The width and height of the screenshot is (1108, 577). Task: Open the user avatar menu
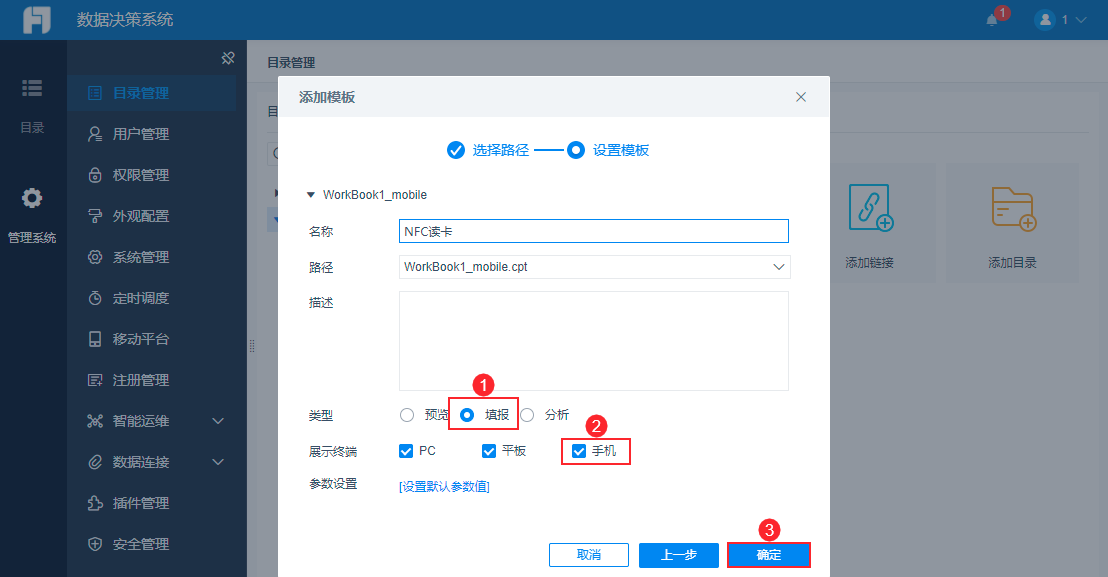tap(1044, 20)
